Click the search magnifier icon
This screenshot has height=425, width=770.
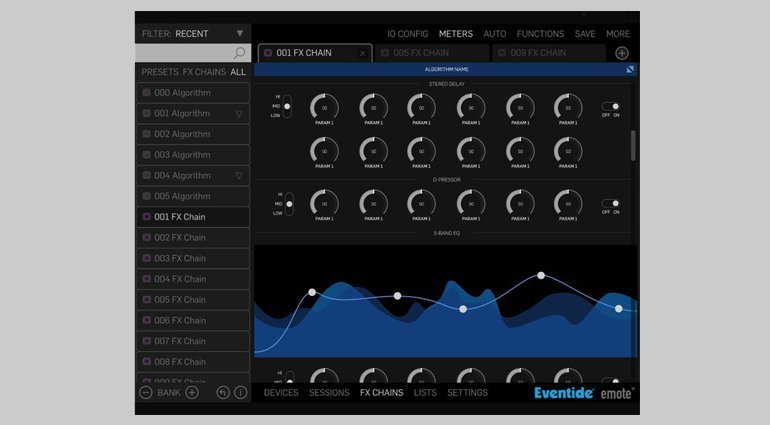coord(239,53)
